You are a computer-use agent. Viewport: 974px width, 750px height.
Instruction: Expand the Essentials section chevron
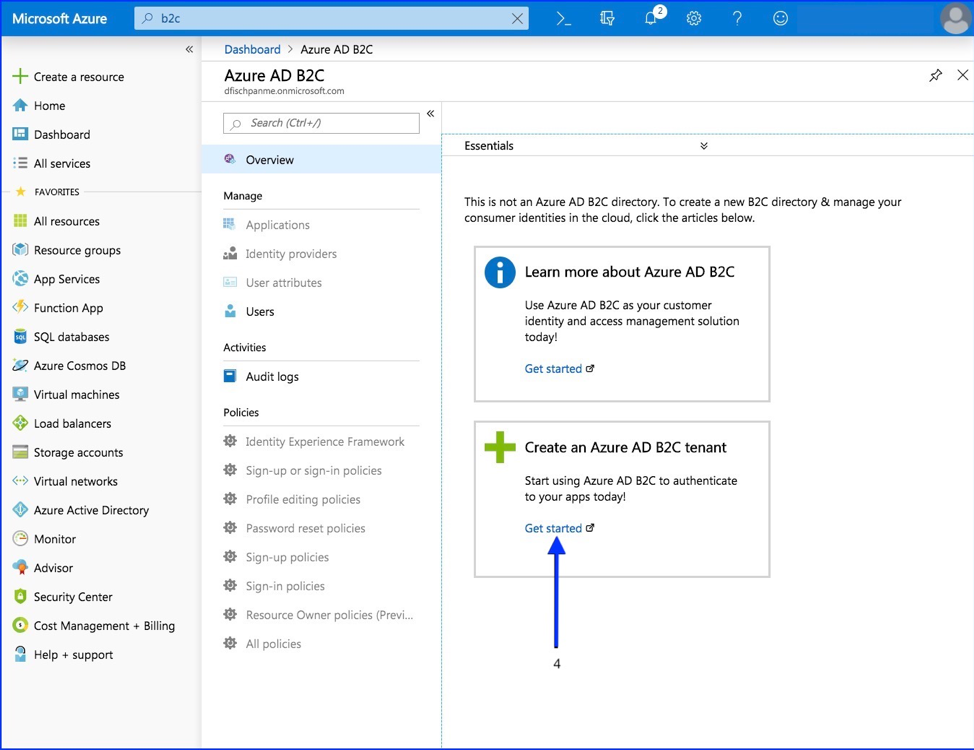pyautogui.click(x=703, y=145)
